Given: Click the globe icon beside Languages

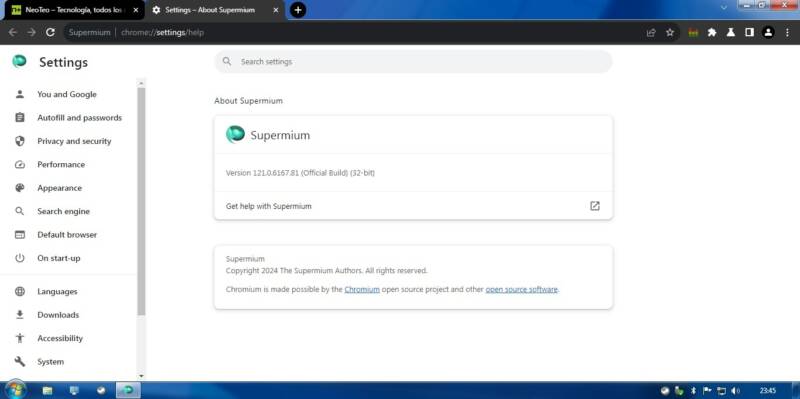Looking at the screenshot, I should pyautogui.click(x=20, y=292).
